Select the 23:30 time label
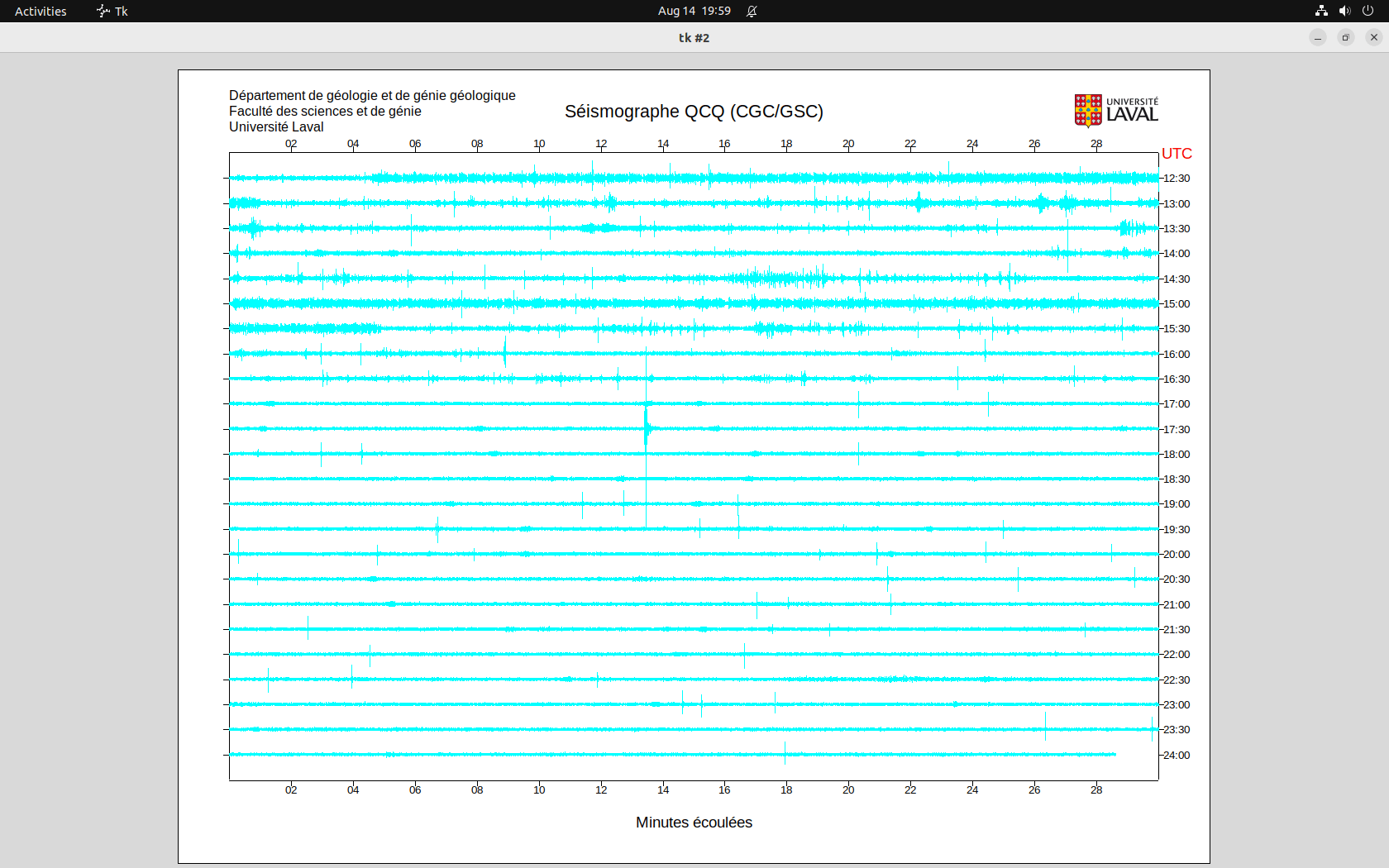The height and width of the screenshot is (868, 1389). pos(1177,729)
